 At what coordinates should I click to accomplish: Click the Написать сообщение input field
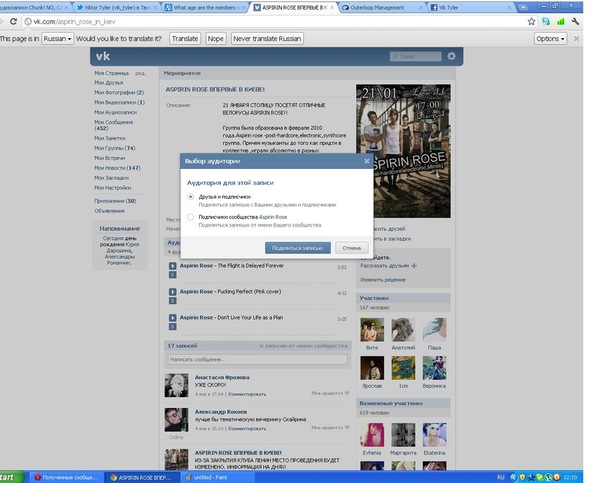257,359
